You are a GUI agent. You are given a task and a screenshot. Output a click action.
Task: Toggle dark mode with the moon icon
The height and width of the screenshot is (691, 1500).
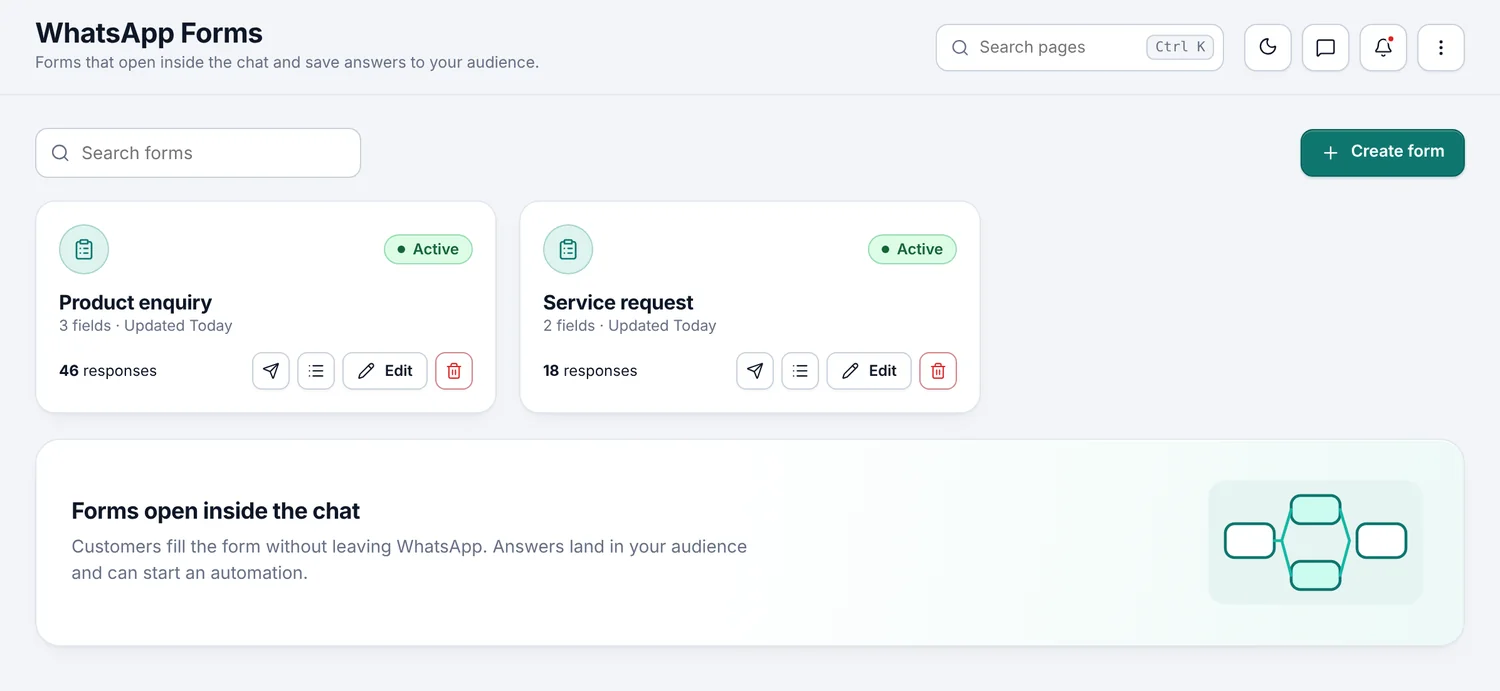1268,47
